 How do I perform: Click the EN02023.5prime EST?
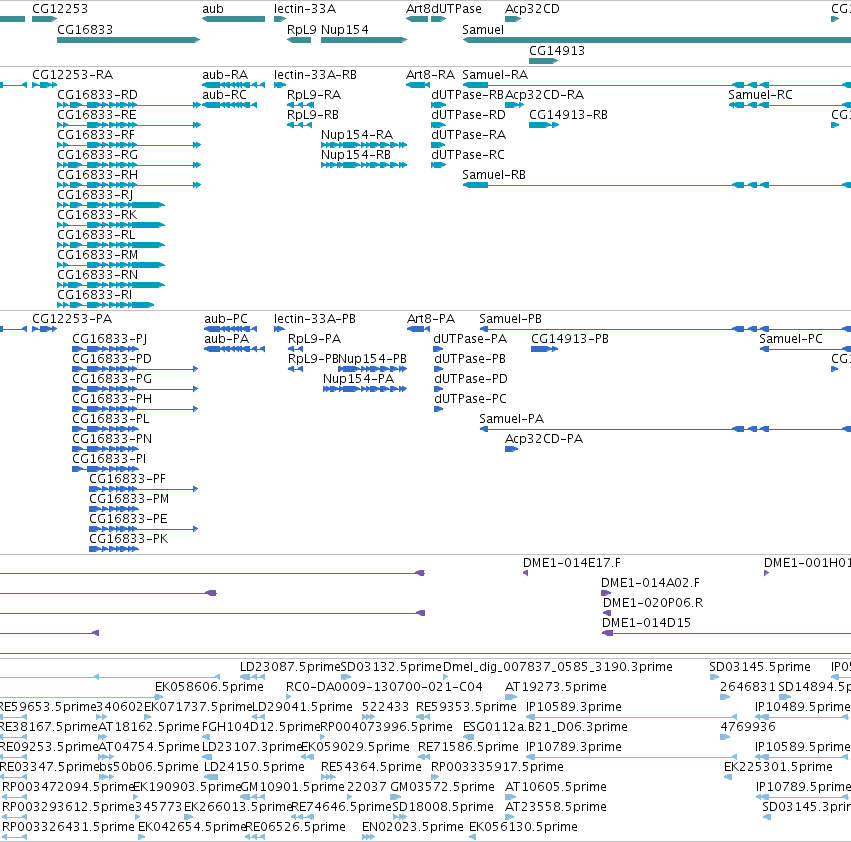[413, 827]
